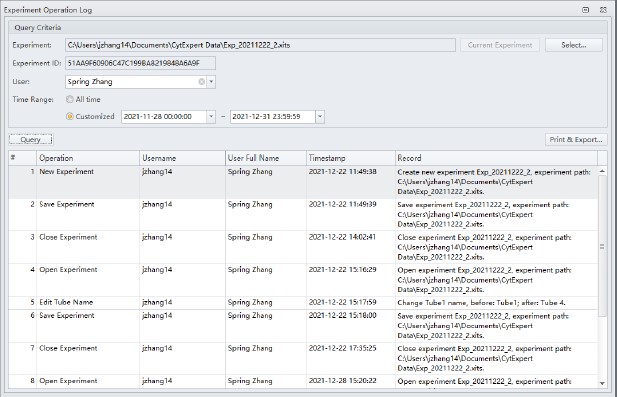Click the vertical scrollbar thumb
The image size is (617, 397).
pos(602,246)
